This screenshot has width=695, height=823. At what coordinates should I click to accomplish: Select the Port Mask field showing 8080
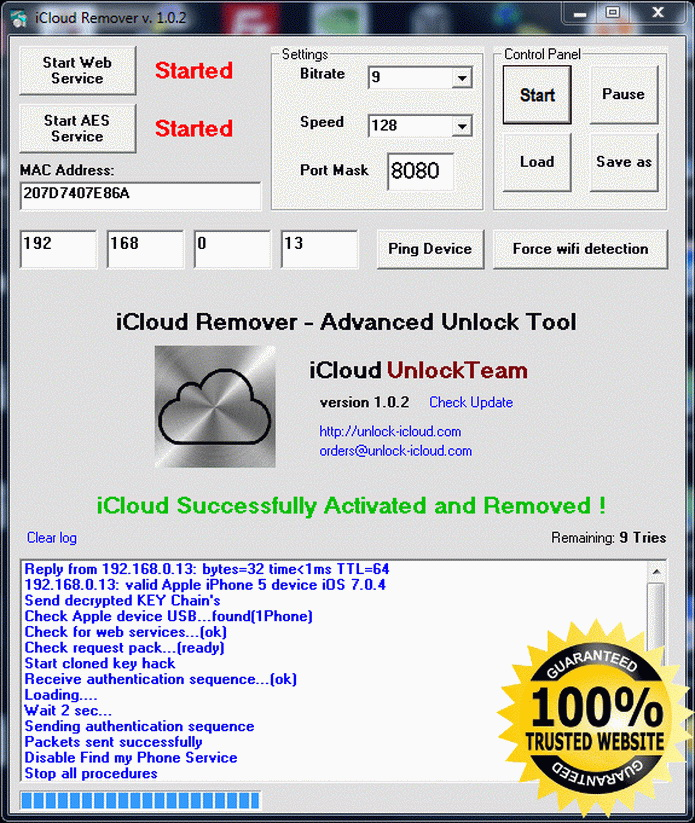(420, 172)
